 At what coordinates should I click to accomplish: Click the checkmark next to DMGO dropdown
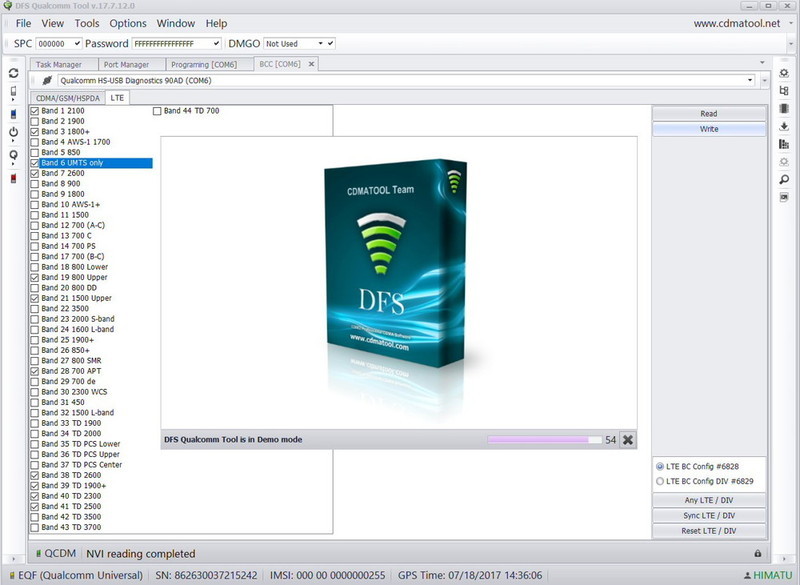[x=330, y=43]
